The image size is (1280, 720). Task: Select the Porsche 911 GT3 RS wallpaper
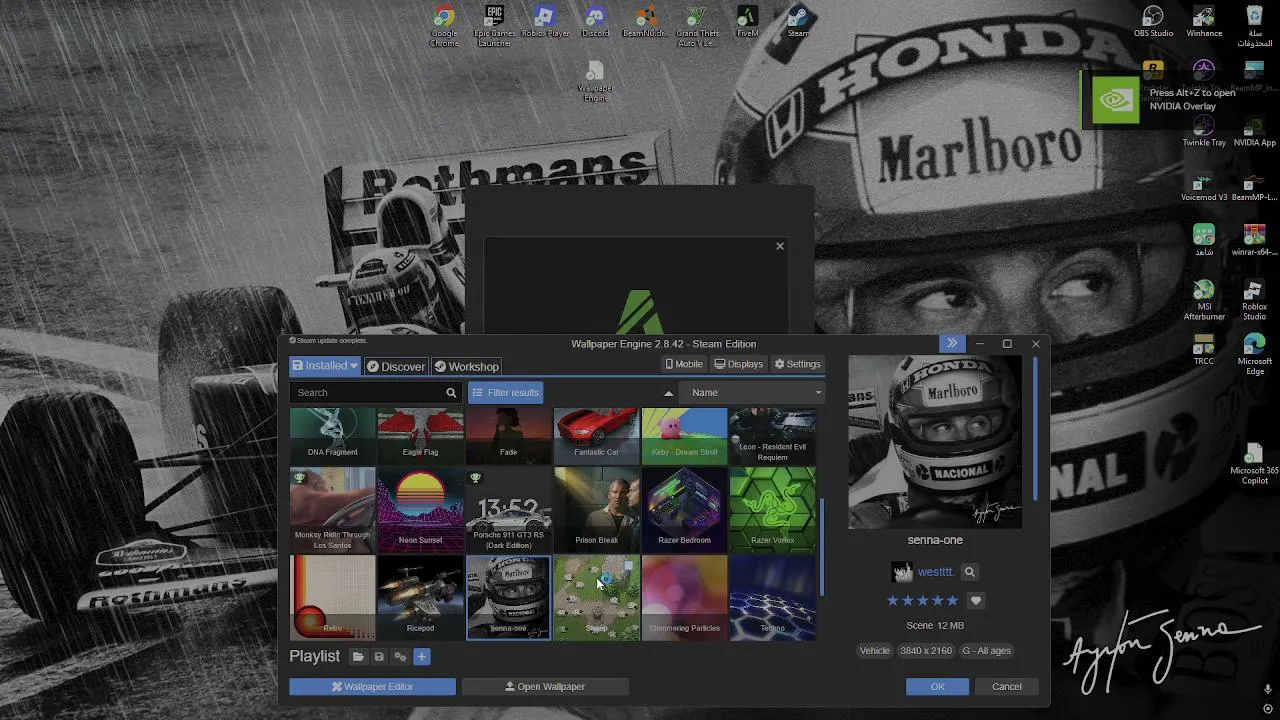click(508, 509)
